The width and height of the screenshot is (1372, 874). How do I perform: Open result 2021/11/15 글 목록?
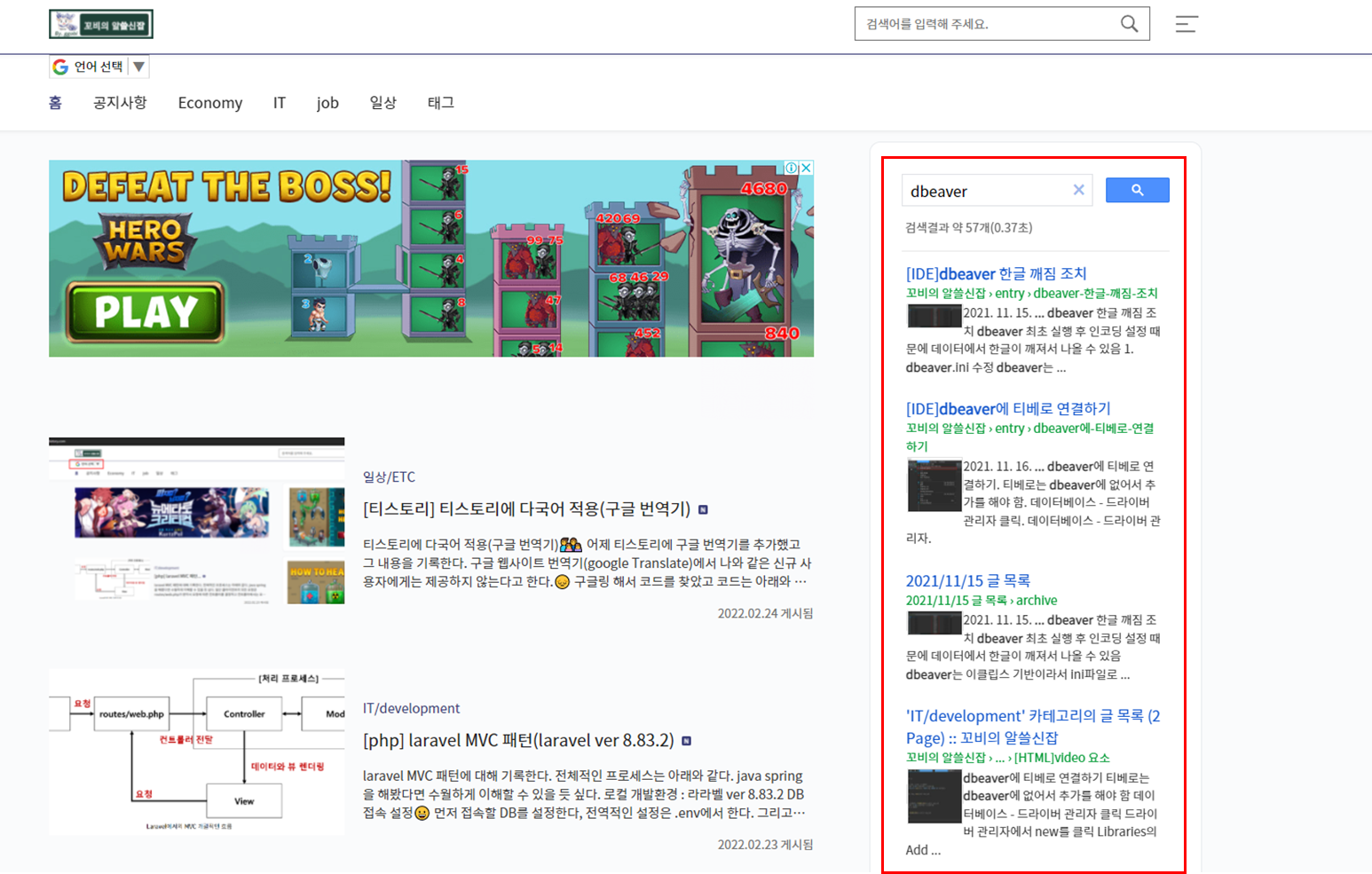point(967,580)
